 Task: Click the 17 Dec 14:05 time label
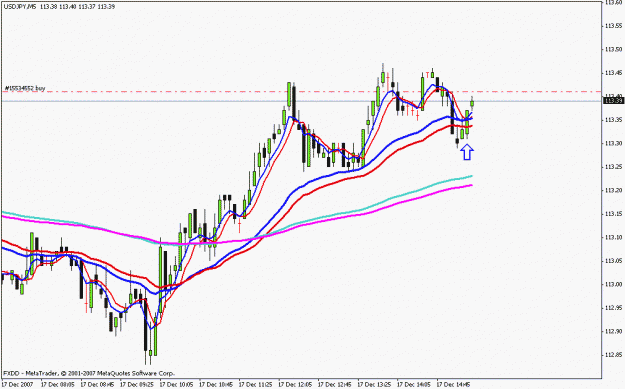click(x=414, y=385)
